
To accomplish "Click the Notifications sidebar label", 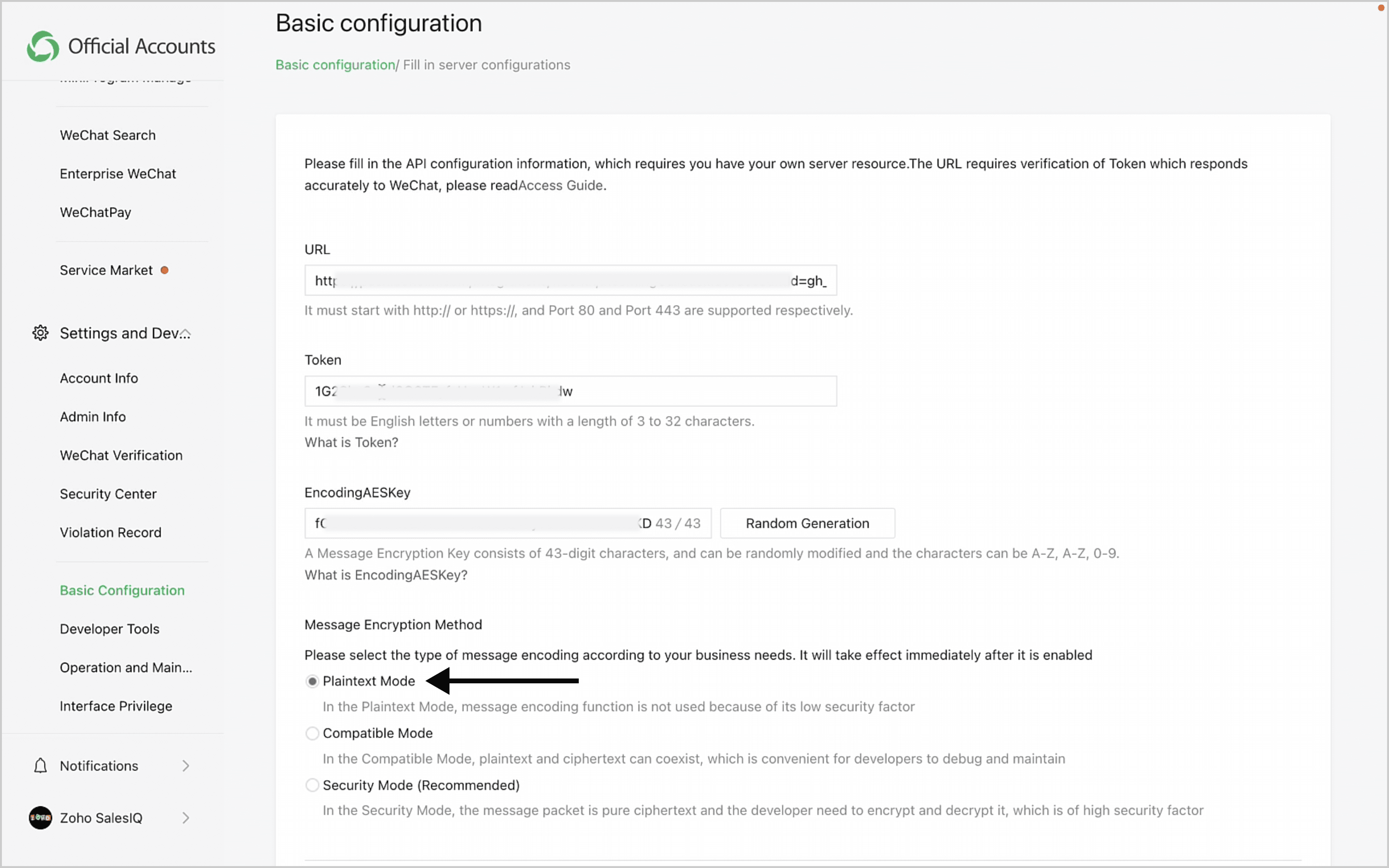I will (99, 766).
